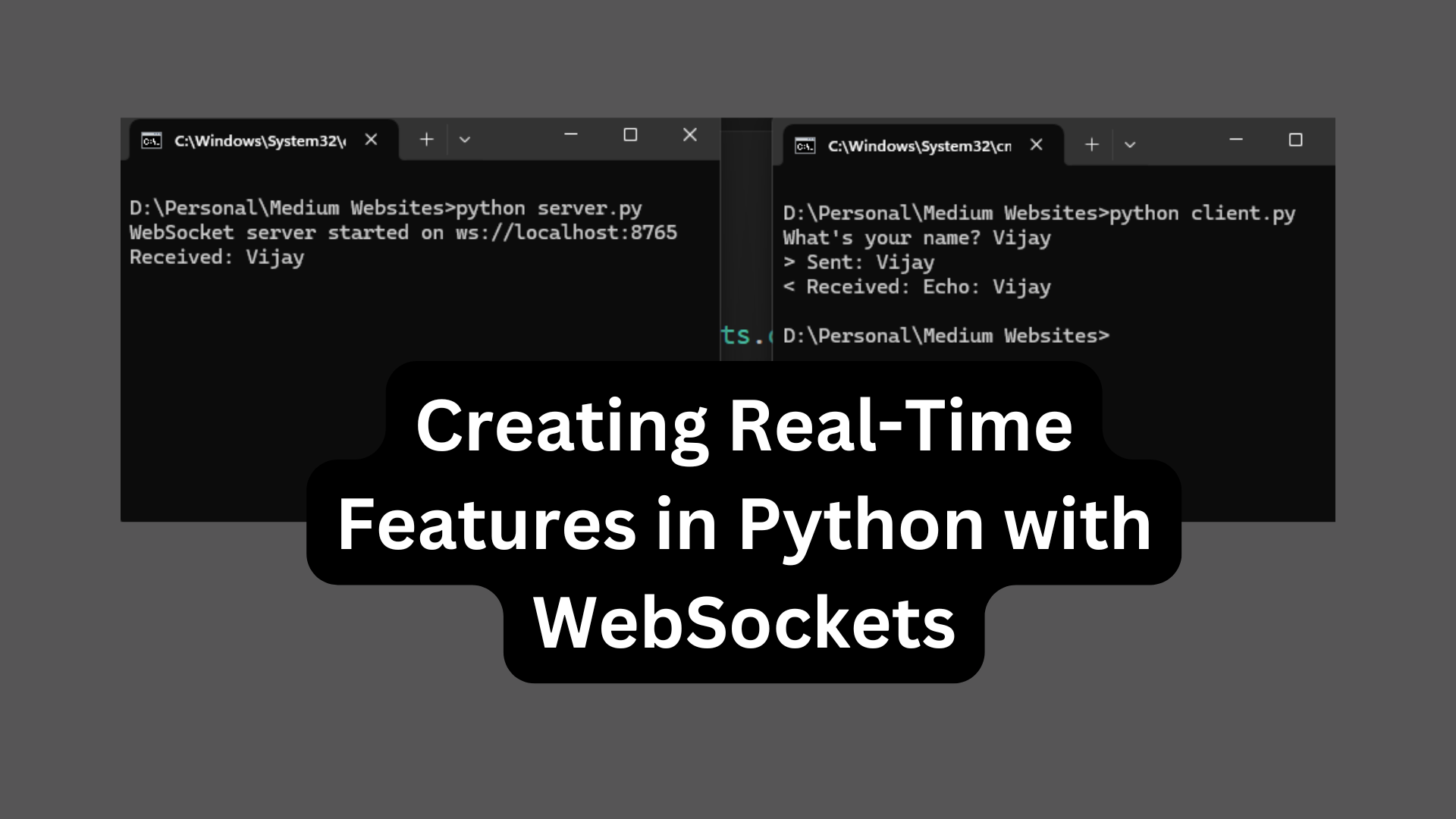Image resolution: width=1456 pixels, height=819 pixels.
Task: Expand the server terminal's profile dropdown
Action: pyautogui.click(x=465, y=140)
